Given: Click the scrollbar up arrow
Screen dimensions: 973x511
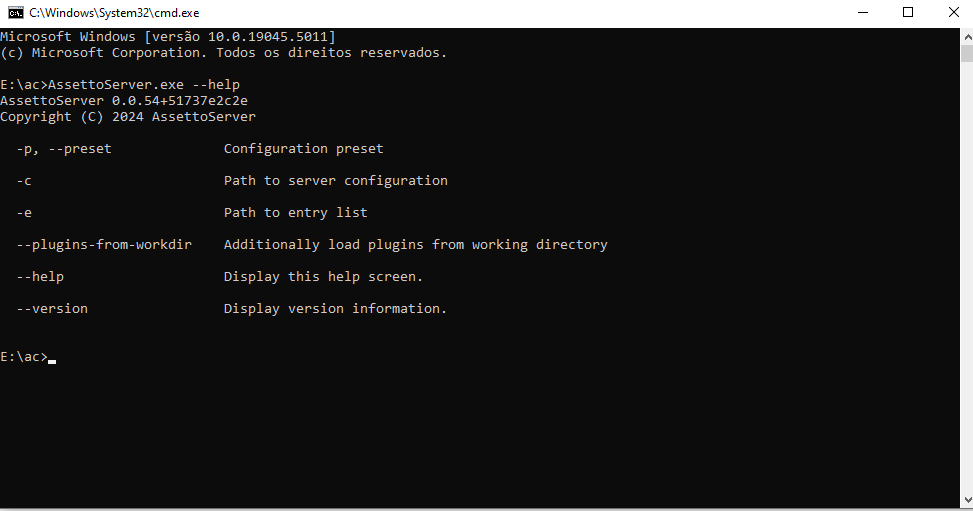Looking at the screenshot, I should [x=967, y=37].
